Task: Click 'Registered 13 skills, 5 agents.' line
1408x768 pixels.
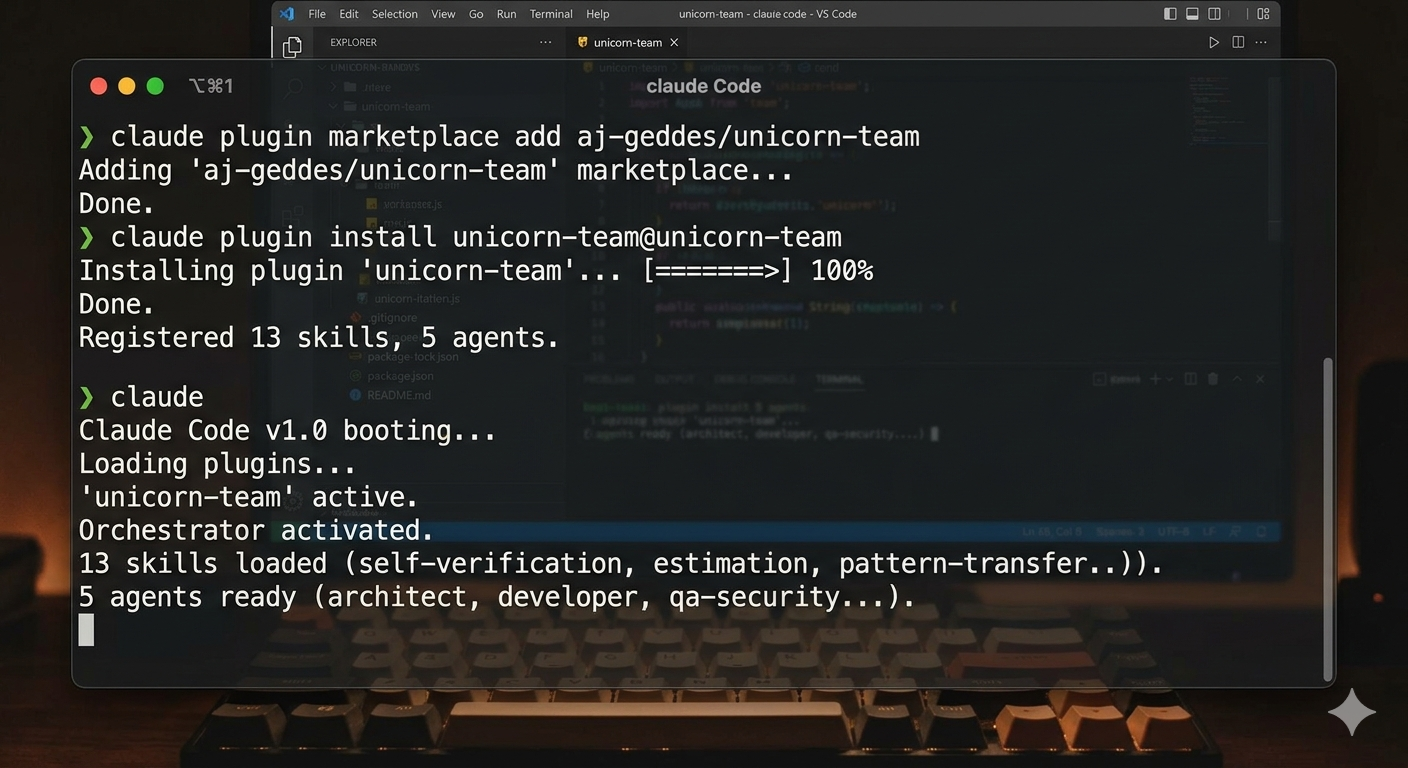Action: coord(319,338)
